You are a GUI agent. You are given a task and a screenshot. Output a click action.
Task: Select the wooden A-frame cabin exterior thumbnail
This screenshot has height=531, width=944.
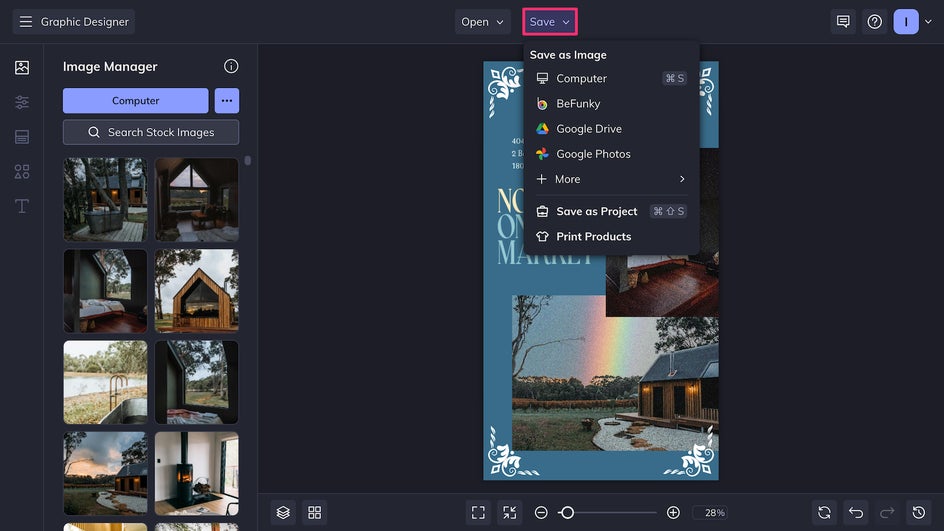tap(197, 291)
